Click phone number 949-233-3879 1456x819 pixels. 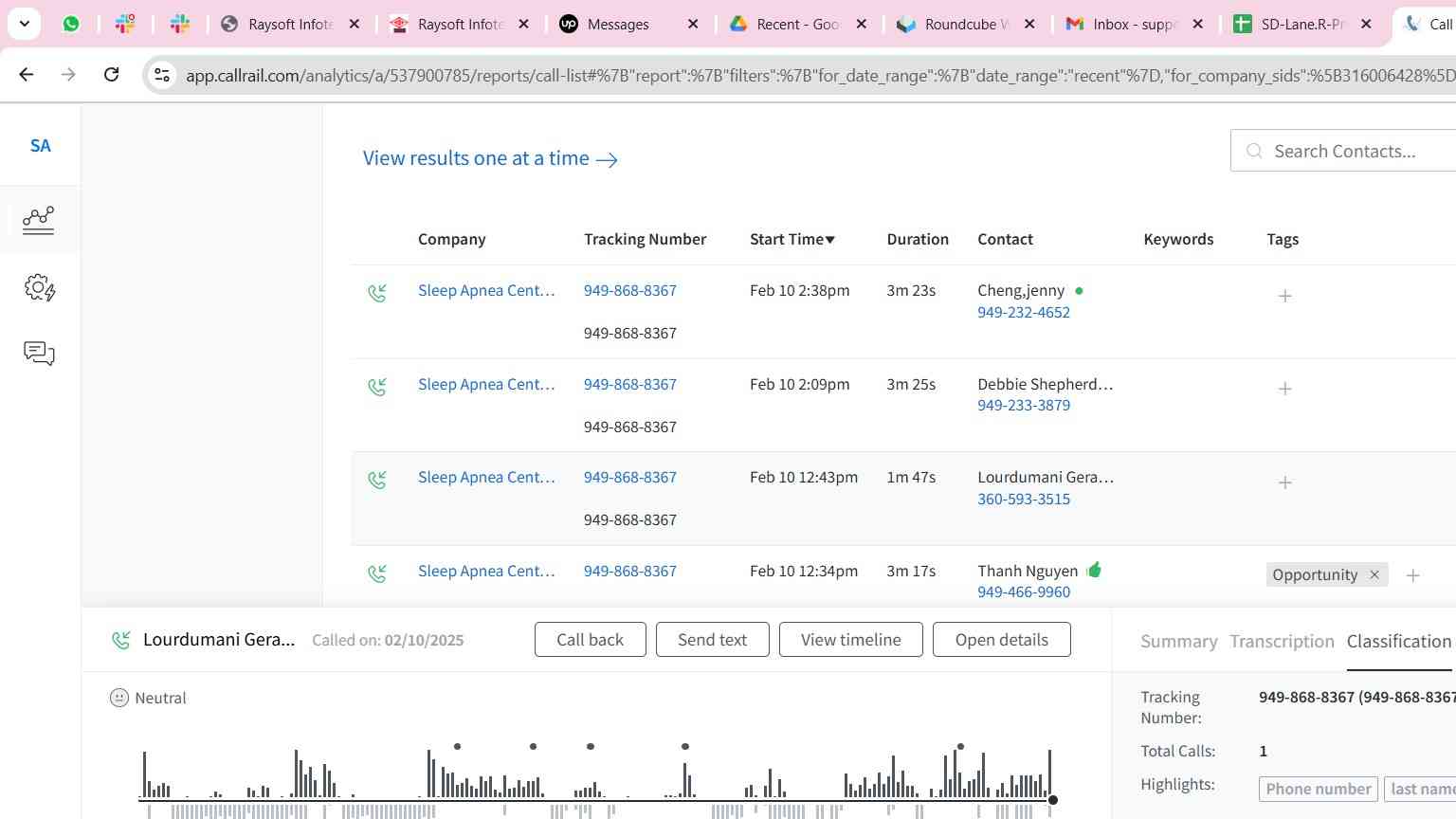1024,405
